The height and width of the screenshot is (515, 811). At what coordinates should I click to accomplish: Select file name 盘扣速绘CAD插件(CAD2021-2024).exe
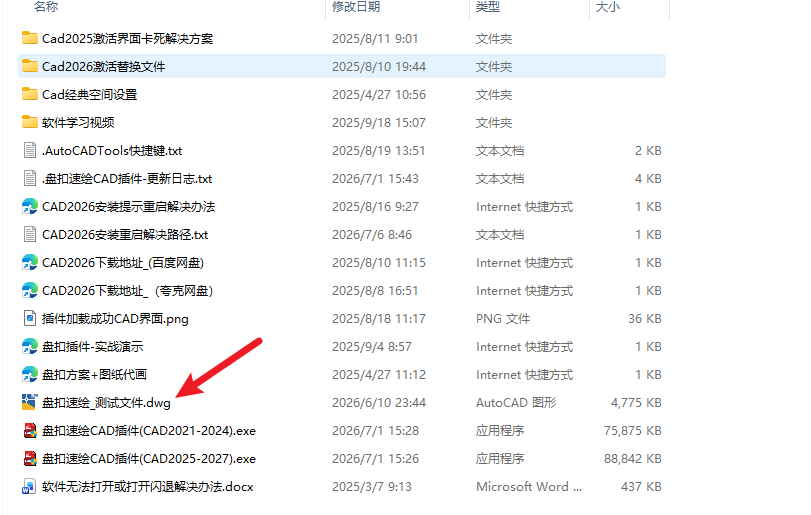[x=149, y=431]
